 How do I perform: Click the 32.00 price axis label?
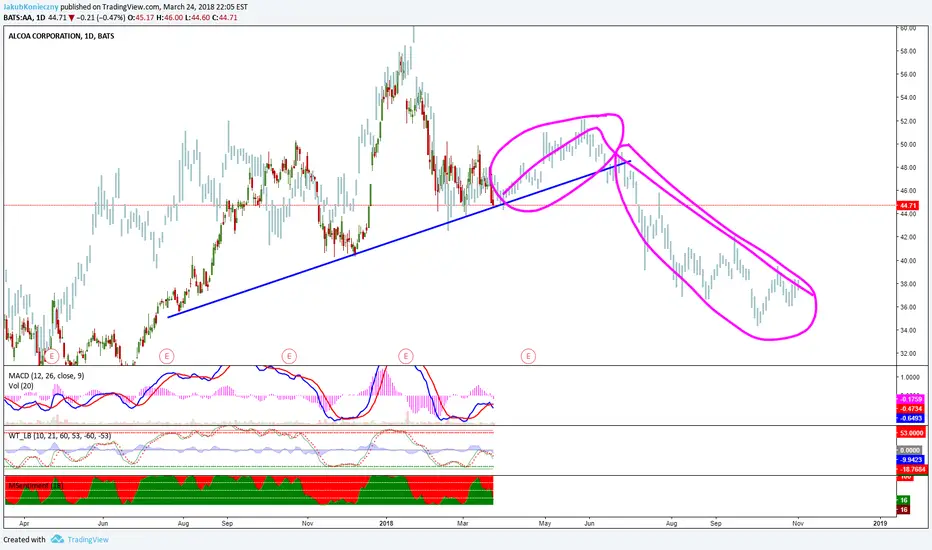click(x=907, y=354)
